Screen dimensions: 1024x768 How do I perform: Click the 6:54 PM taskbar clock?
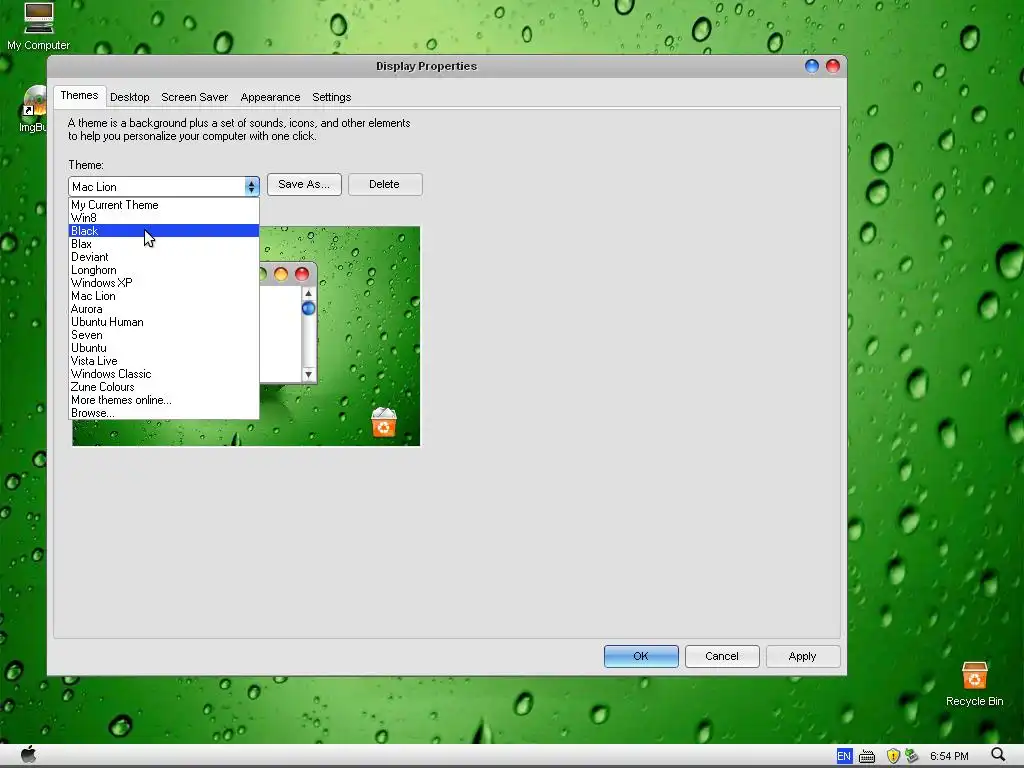[x=949, y=756]
